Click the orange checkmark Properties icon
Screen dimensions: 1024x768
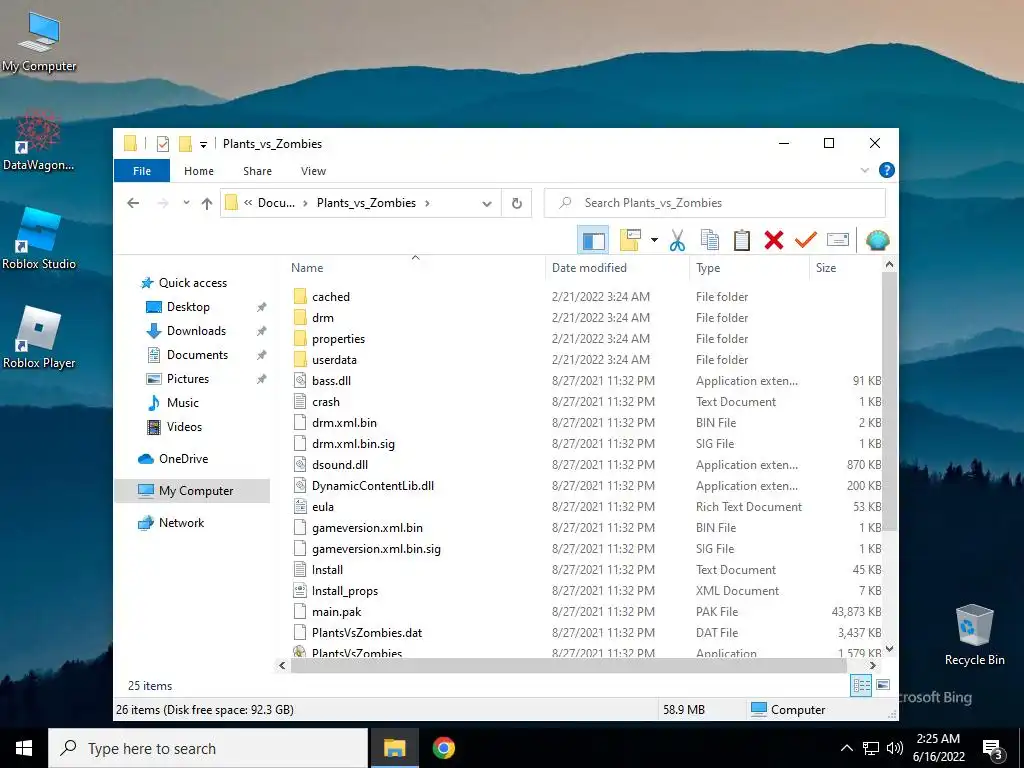point(805,240)
